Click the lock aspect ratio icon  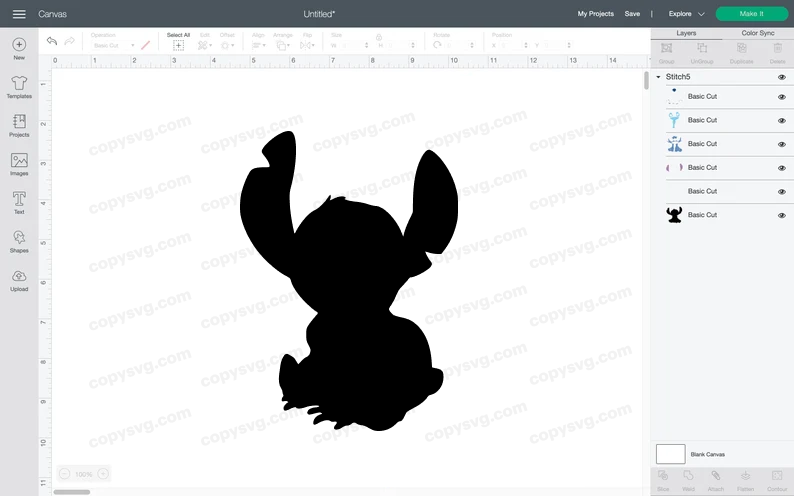379,37
